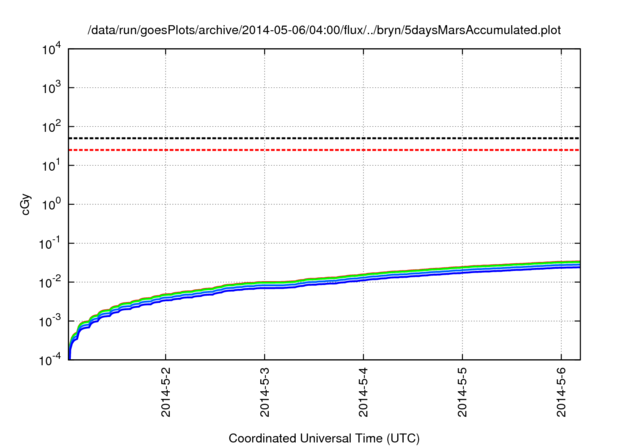Click the 10^-2 y-axis tick label
The image size is (640, 448).
(49, 282)
